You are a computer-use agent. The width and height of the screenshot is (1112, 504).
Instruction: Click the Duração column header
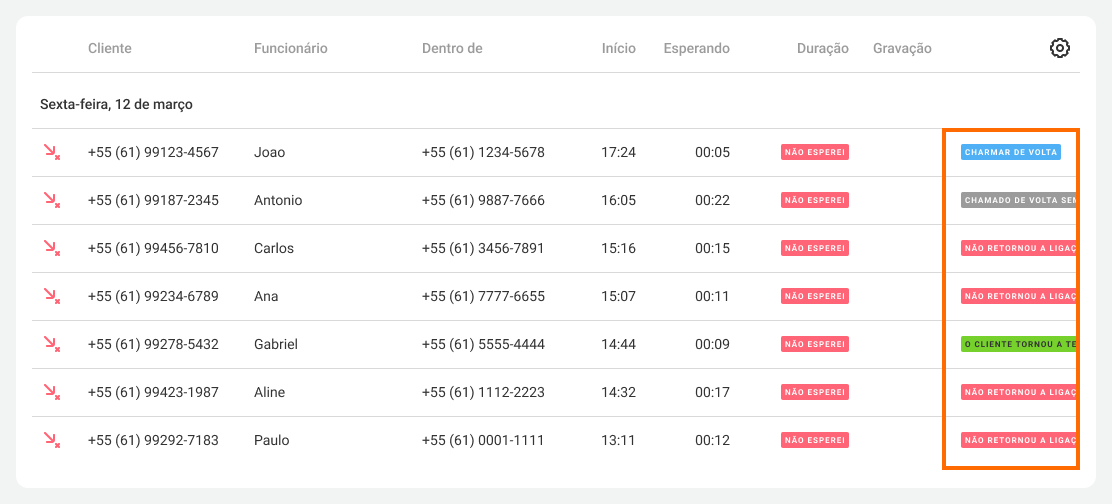point(822,48)
